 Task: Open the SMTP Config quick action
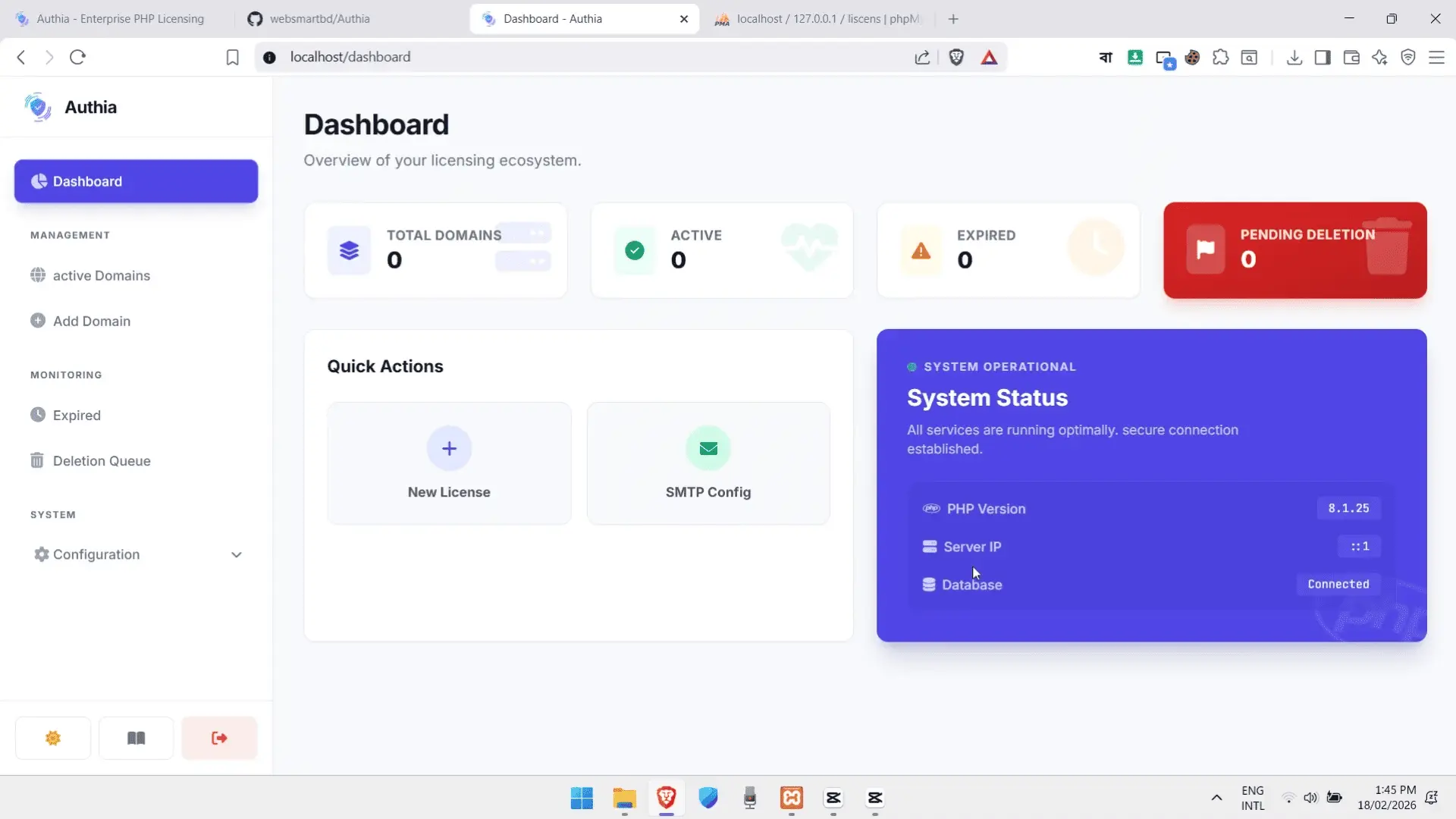point(707,463)
